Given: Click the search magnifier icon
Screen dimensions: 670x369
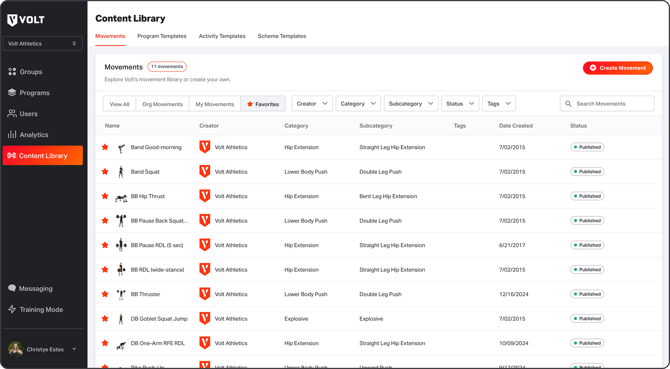Looking at the screenshot, I should point(568,104).
